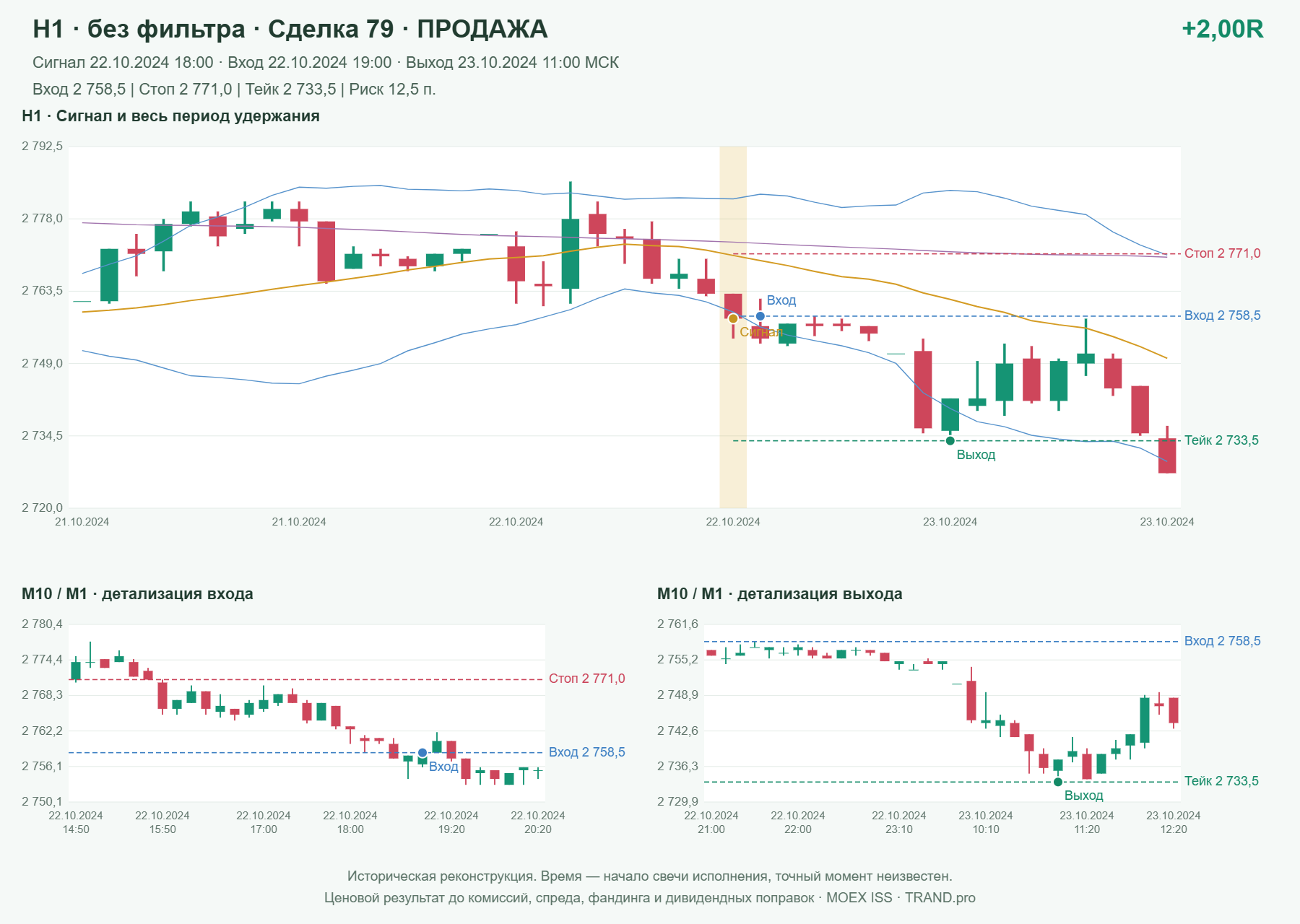The image size is (1300, 924).
Task: Click the 2 720,0 price axis label
Action: click(42, 507)
